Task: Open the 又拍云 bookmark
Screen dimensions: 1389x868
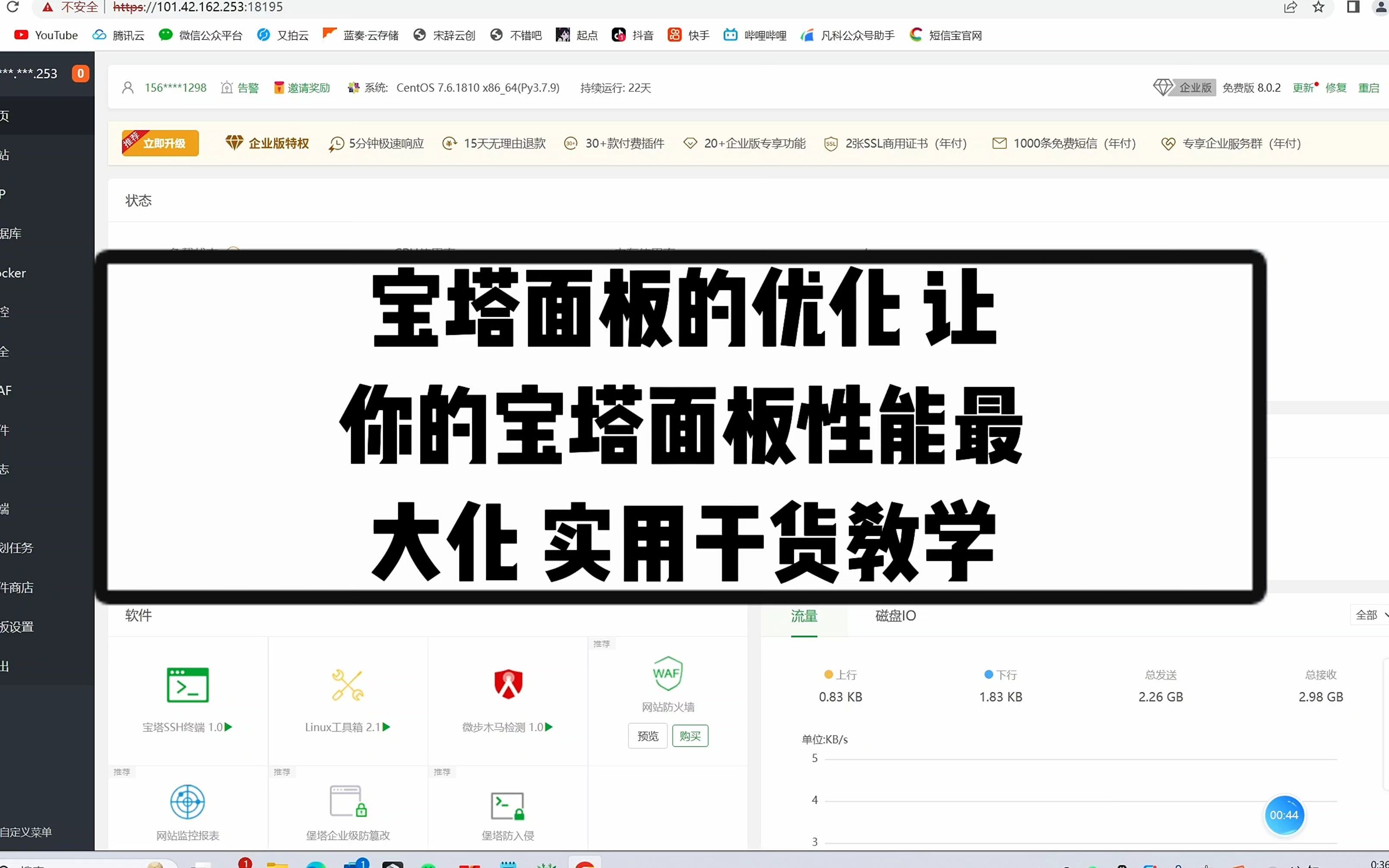Action: pos(283,35)
